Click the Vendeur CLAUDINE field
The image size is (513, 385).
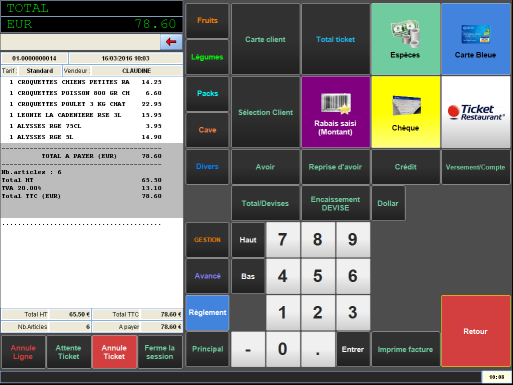(137, 71)
